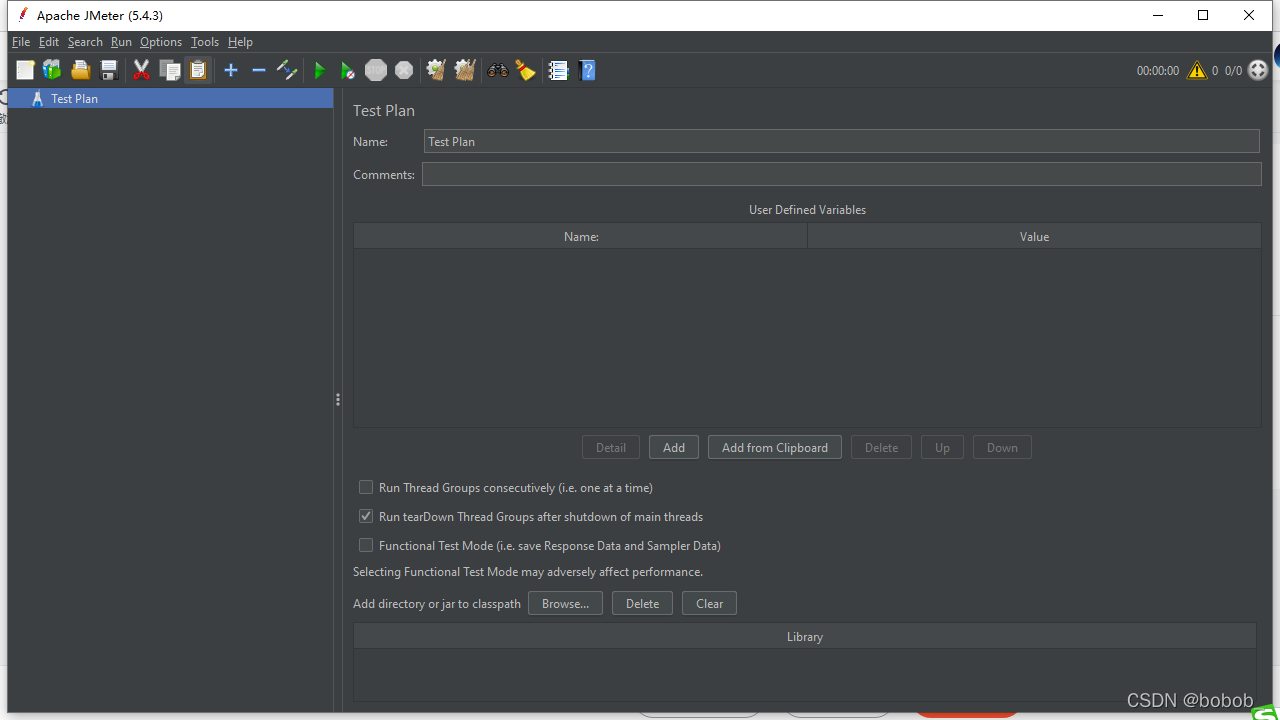Click the warning triangle log icon
The height and width of the screenshot is (720, 1280).
[x=1197, y=70]
